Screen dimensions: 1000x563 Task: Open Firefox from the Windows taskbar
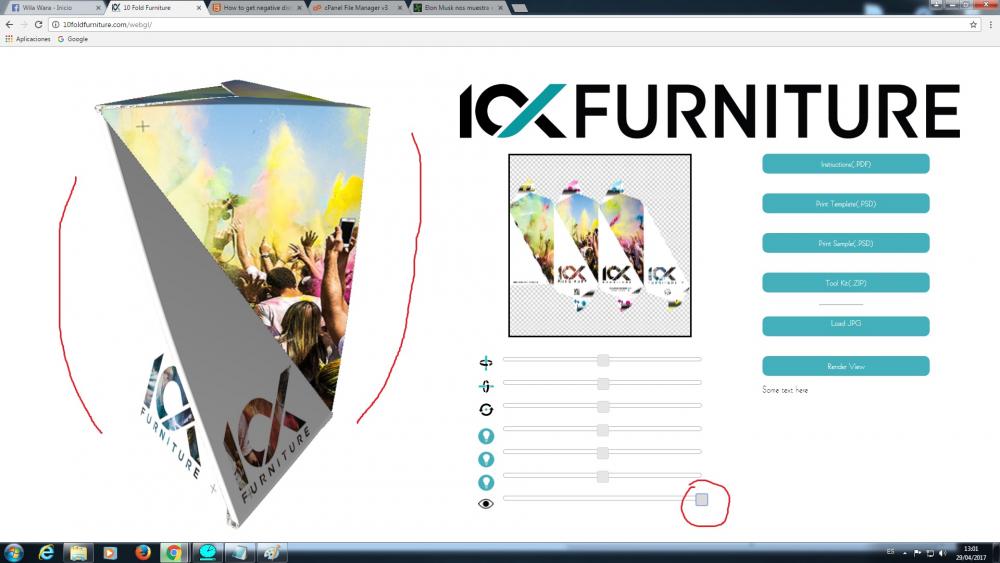coord(141,552)
